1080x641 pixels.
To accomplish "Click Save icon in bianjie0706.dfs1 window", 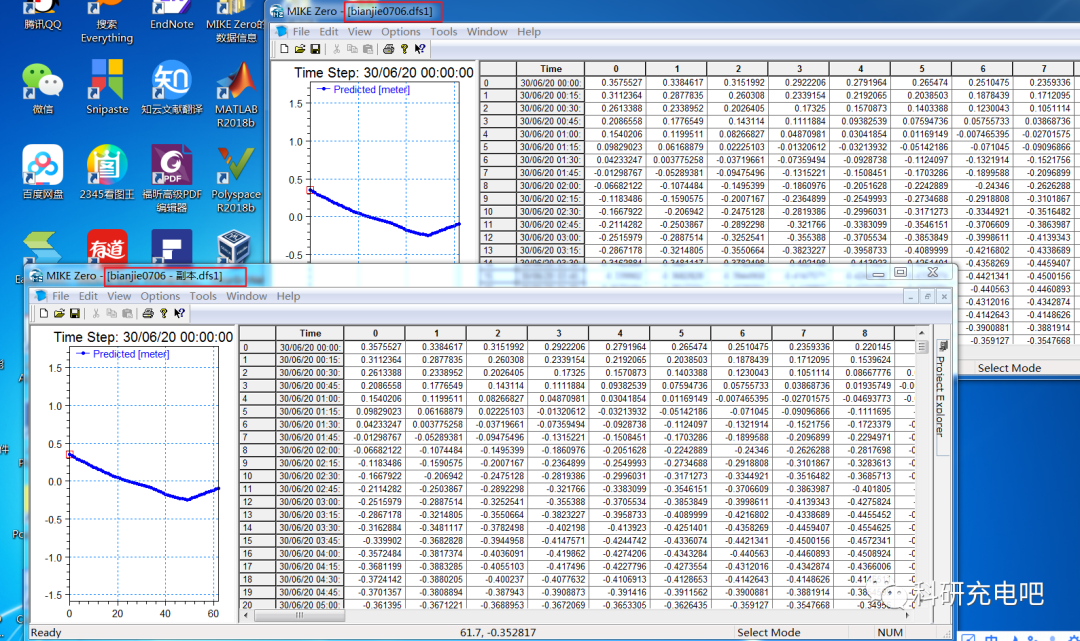I will click(x=315, y=49).
